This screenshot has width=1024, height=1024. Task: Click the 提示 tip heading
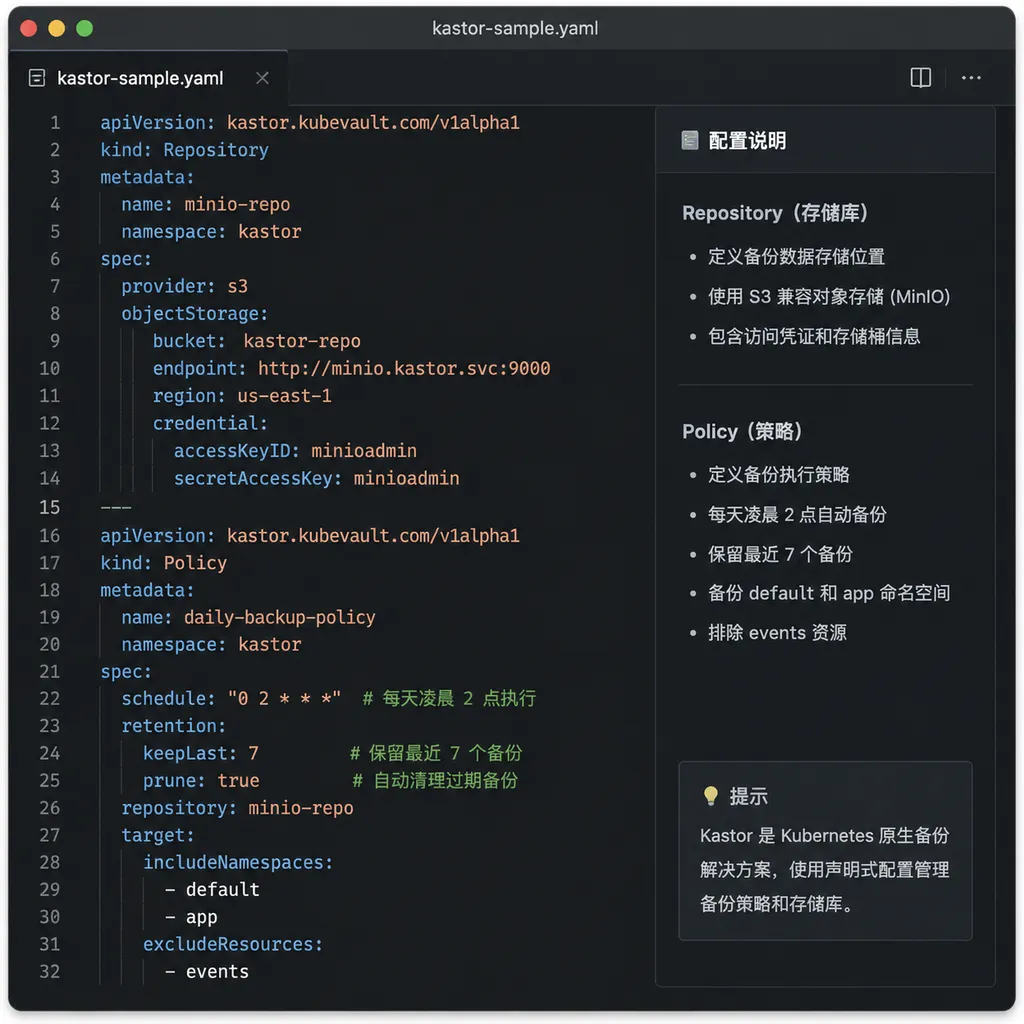coord(748,796)
